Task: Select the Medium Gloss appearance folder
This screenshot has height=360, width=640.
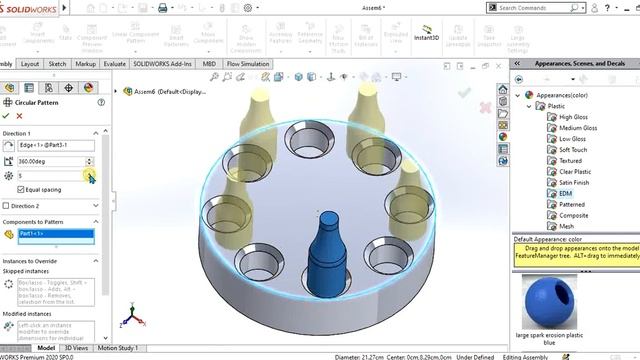Action: (x=578, y=128)
